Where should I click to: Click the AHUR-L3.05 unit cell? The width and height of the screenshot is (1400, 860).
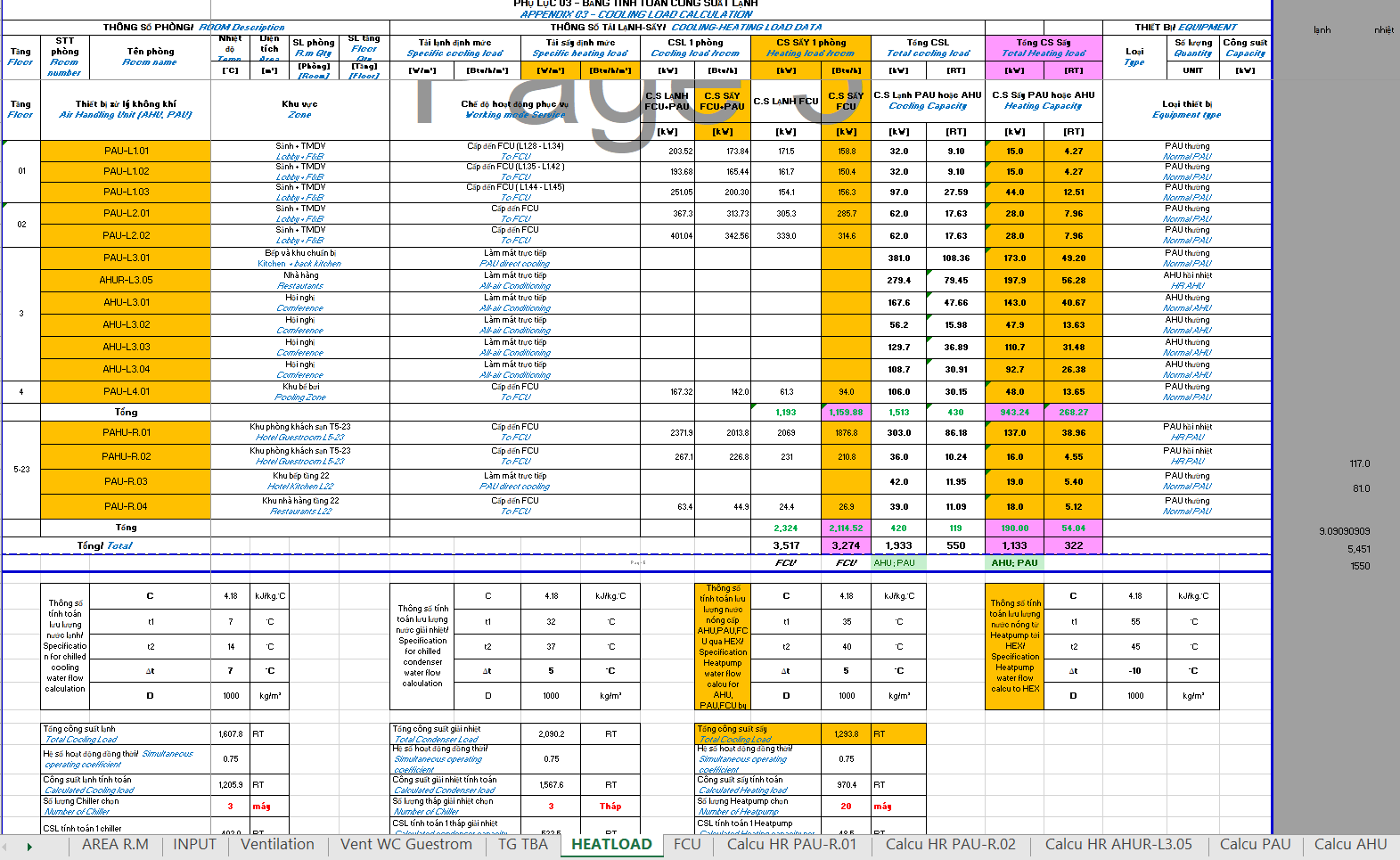(x=126, y=280)
